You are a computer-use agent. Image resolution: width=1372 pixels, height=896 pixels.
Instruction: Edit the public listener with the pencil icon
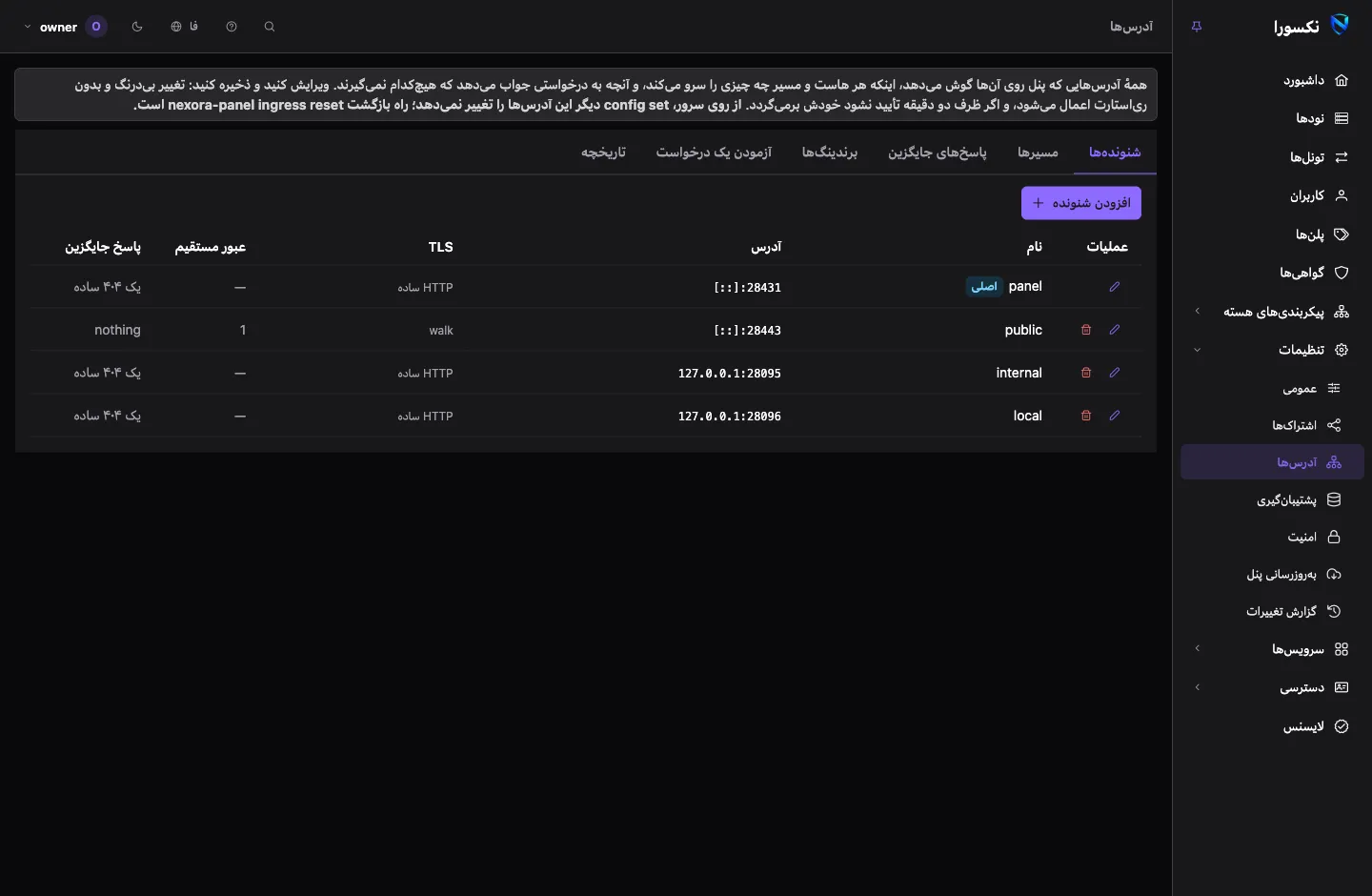[x=1115, y=330]
